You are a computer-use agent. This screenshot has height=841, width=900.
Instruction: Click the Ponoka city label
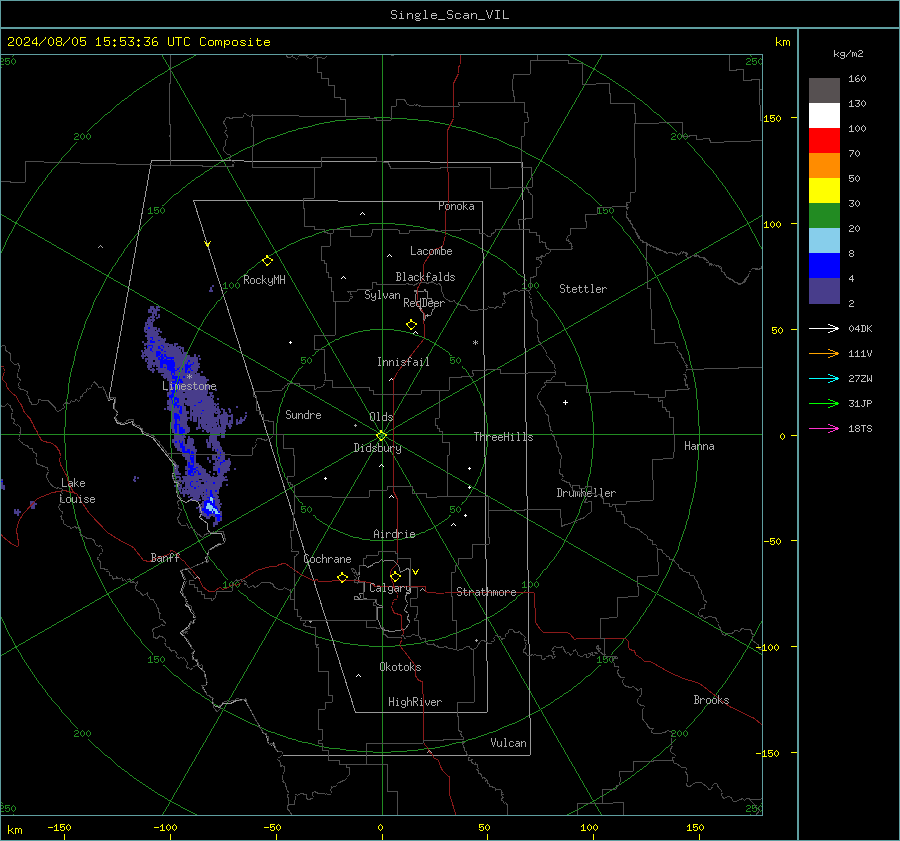(x=456, y=206)
